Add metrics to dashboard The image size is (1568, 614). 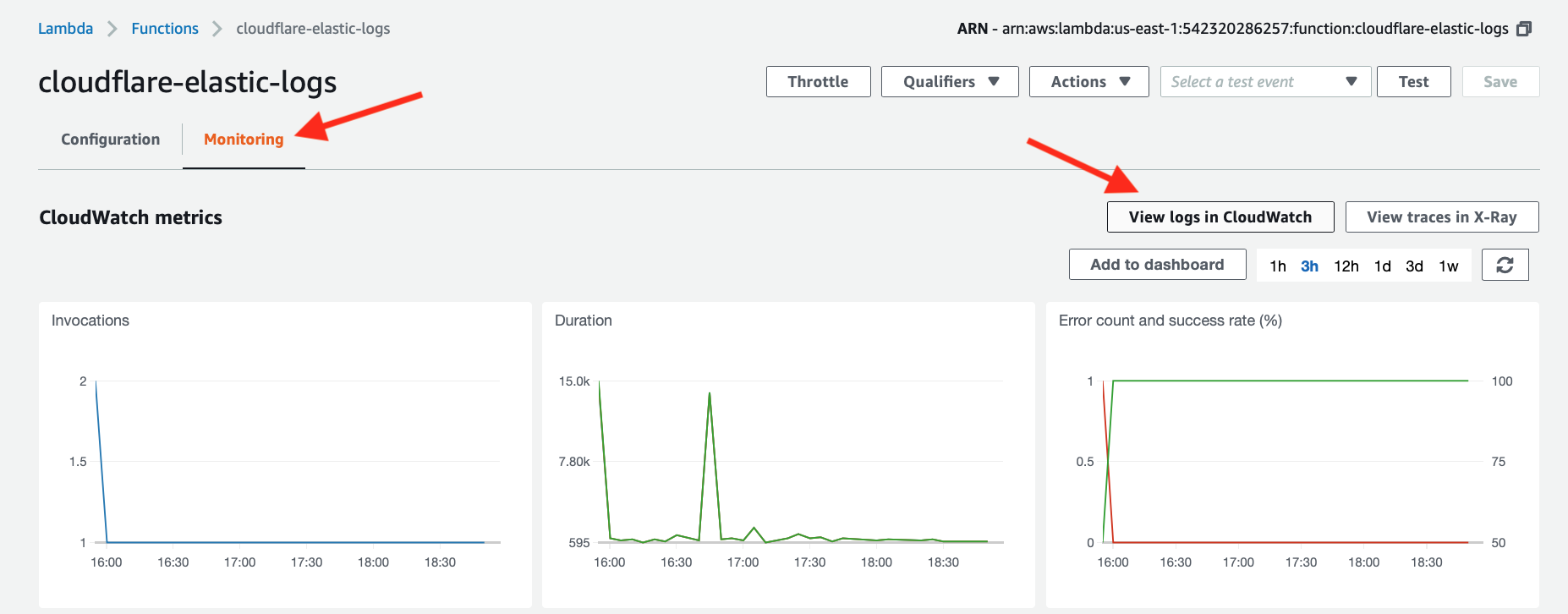click(1157, 265)
